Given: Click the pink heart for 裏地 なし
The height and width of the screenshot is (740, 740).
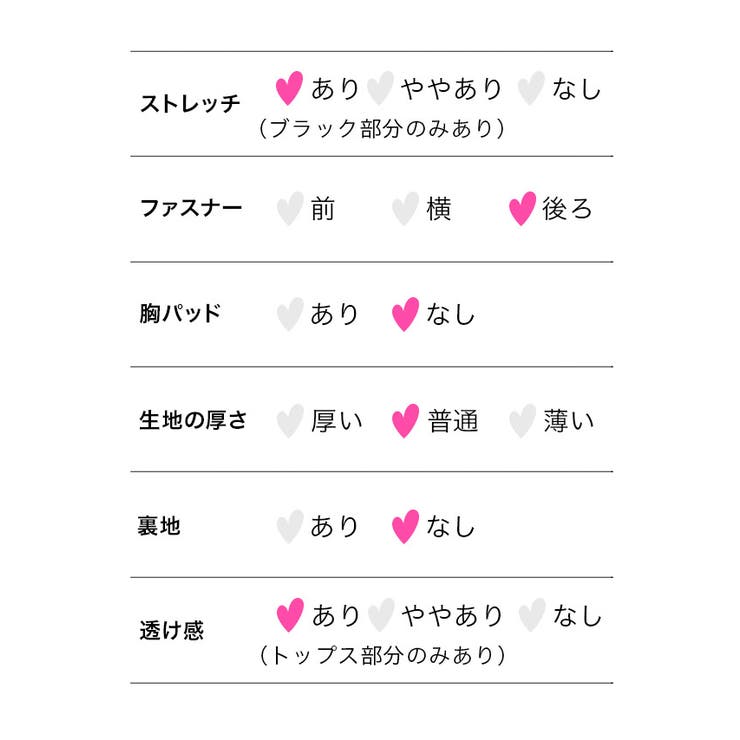Looking at the screenshot, I should (x=405, y=527).
